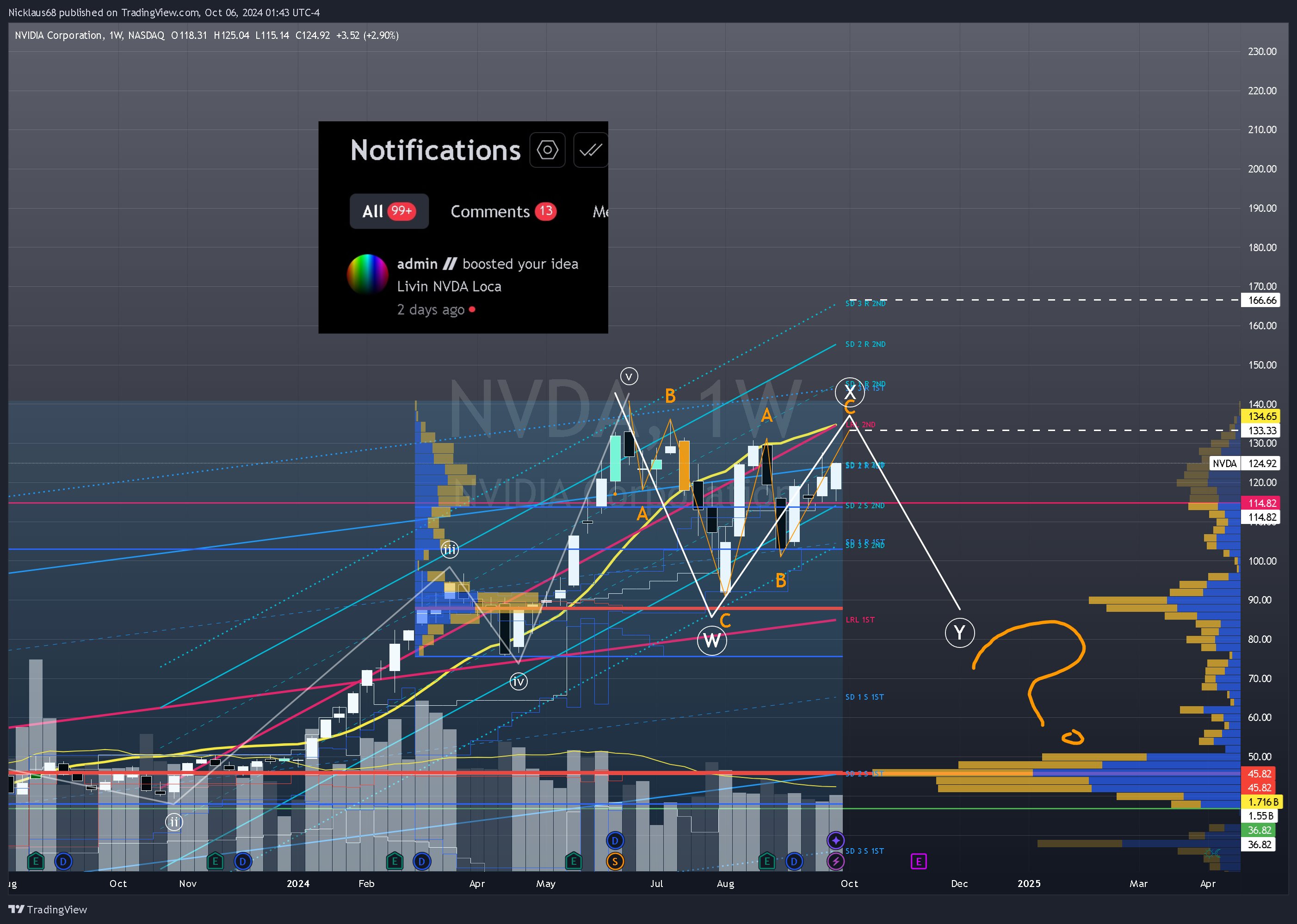
Task: Click the 'NVIDIA Corporation, 1W, NASDAQ' chart title
Action: click(x=89, y=35)
